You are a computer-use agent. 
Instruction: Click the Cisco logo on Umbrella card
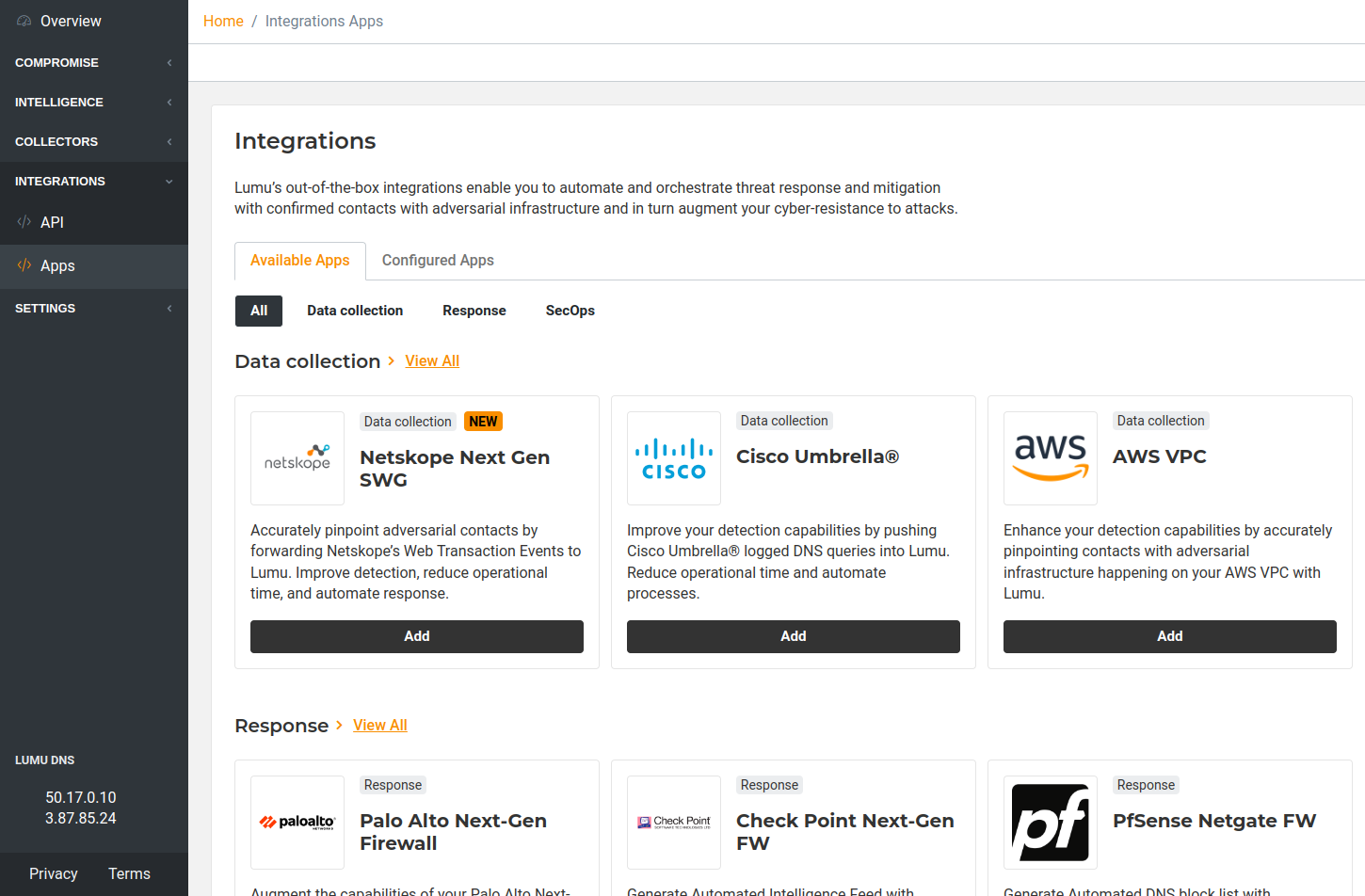tap(674, 458)
